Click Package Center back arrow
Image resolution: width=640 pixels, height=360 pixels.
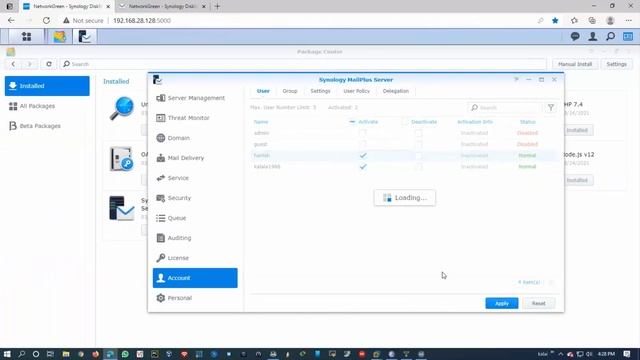click(13, 64)
